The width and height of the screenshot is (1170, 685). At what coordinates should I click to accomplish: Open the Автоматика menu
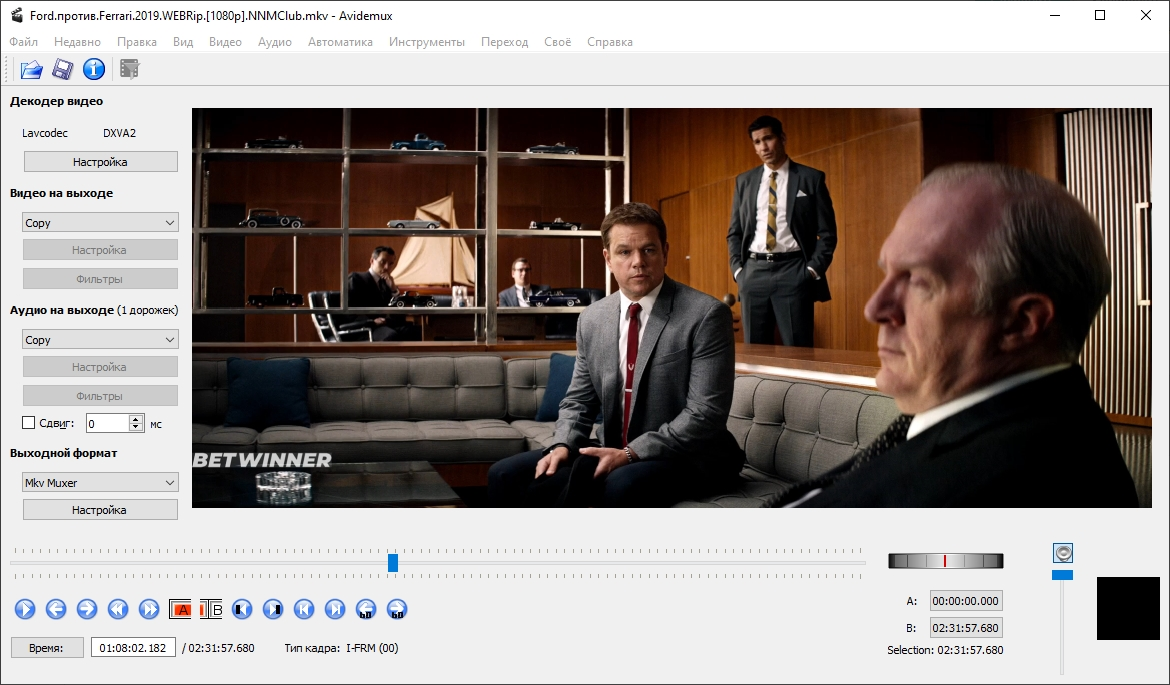[340, 42]
